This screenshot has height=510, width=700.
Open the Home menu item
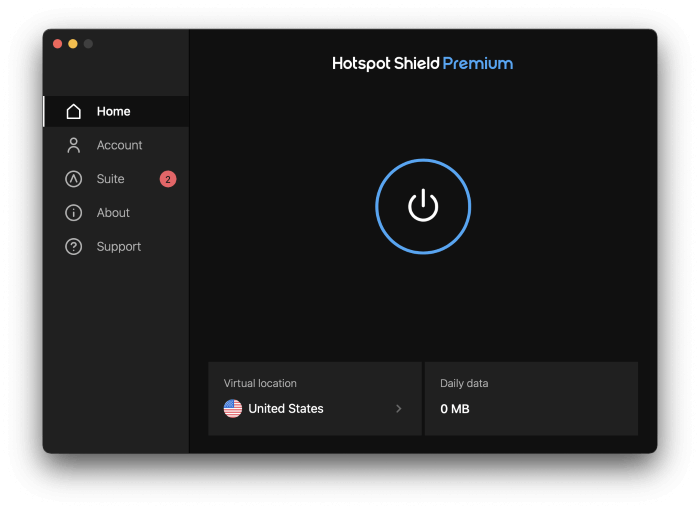tap(116, 111)
